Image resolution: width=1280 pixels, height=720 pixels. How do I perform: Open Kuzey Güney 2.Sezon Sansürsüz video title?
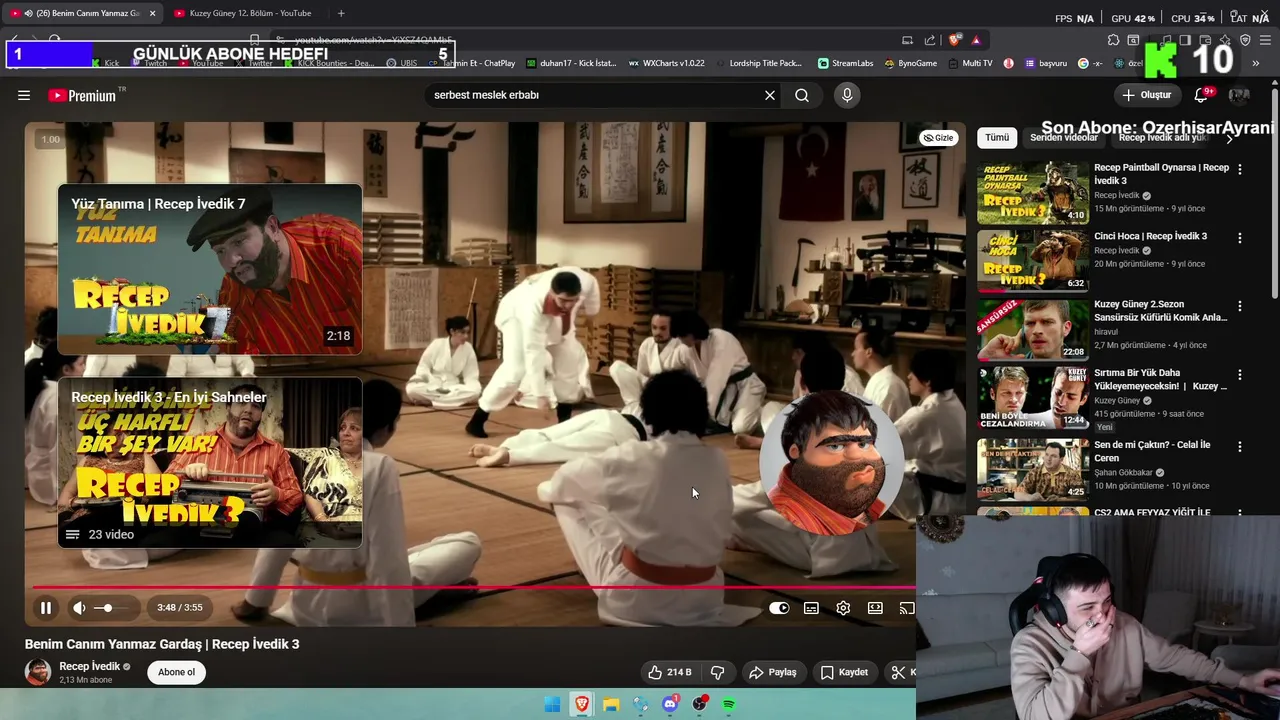click(x=1160, y=311)
